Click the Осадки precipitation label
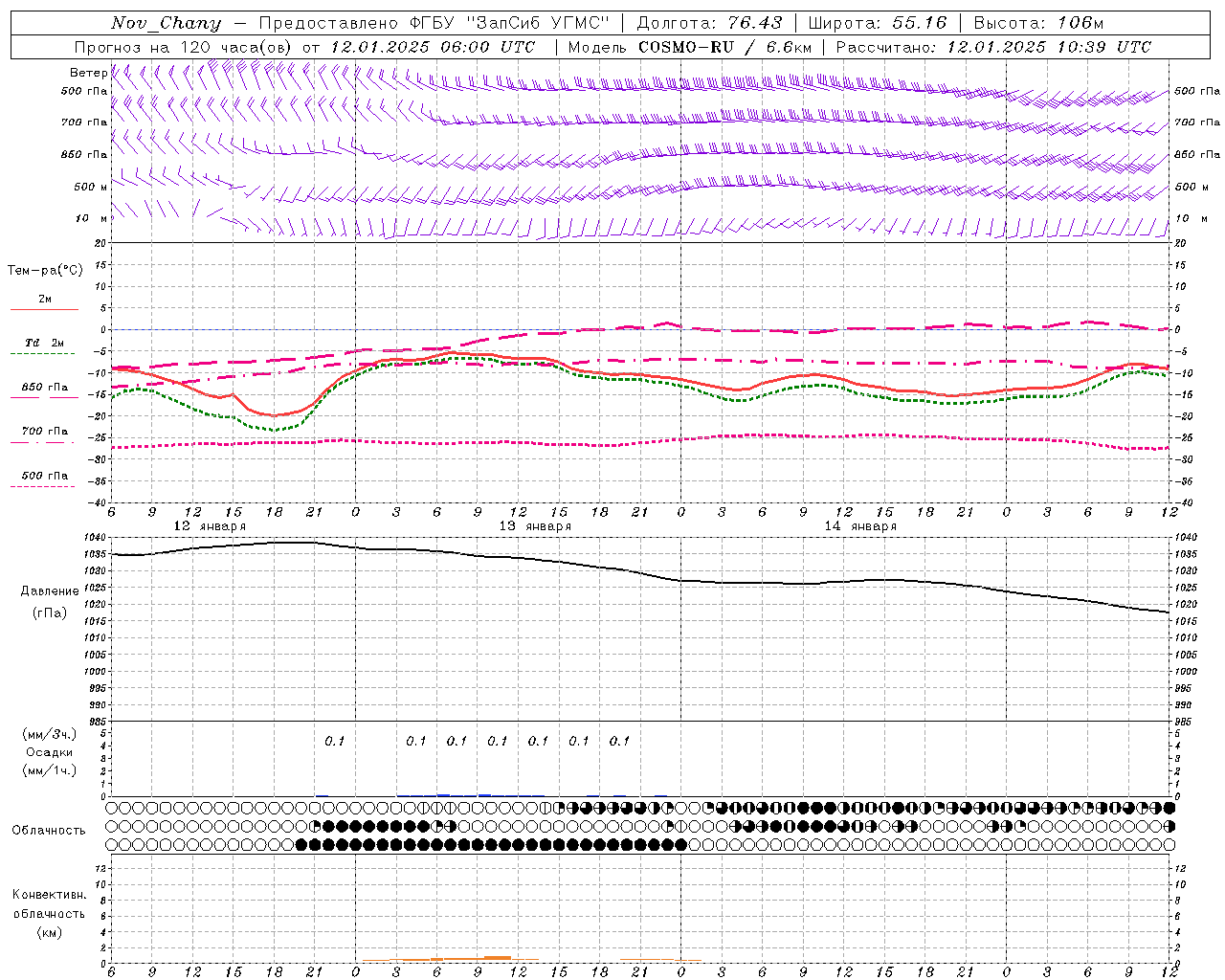The height and width of the screenshot is (980, 1225). (50, 752)
